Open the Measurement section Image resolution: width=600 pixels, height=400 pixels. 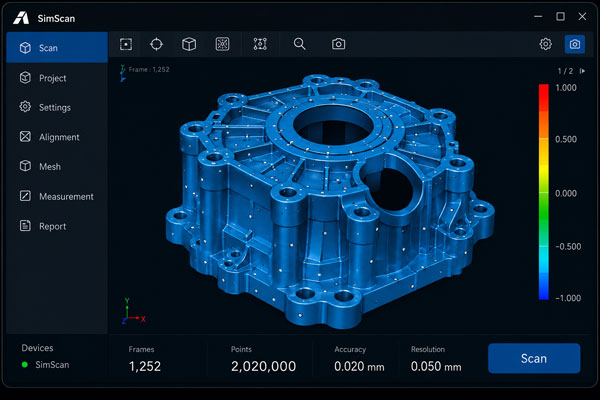(x=57, y=196)
